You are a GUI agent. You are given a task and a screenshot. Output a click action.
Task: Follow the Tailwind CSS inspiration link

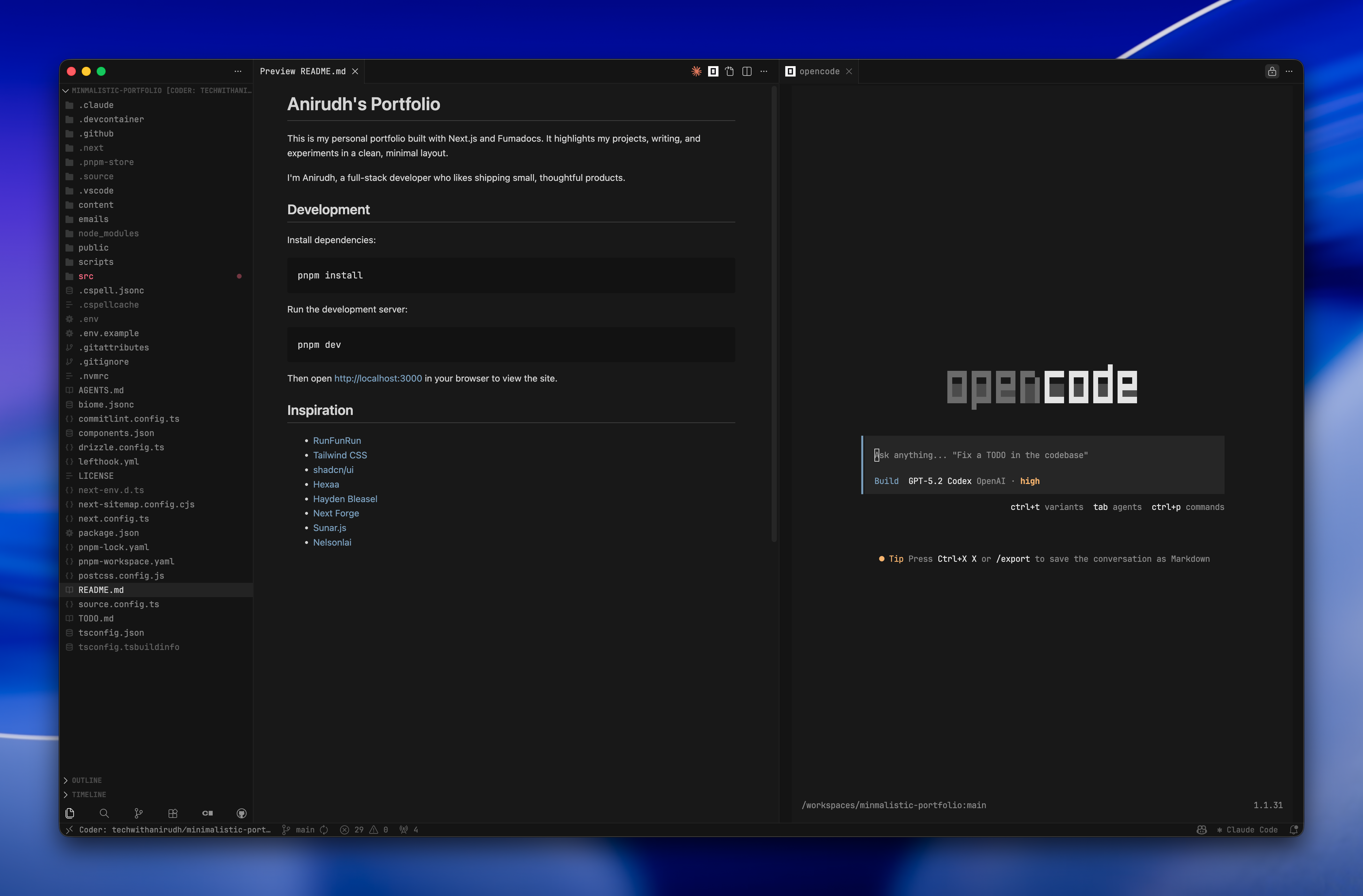[339, 454]
